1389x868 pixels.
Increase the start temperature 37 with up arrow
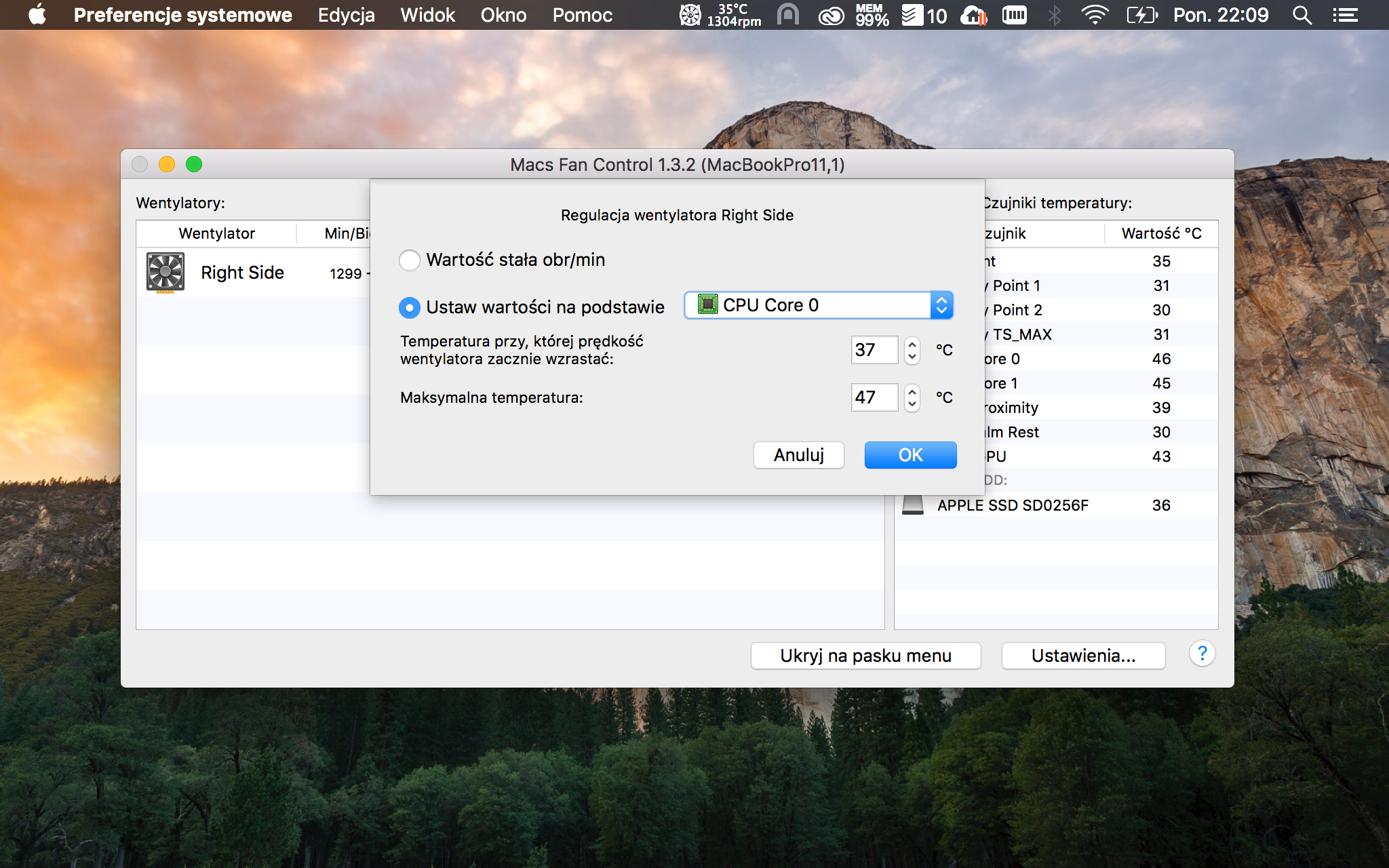(x=912, y=344)
